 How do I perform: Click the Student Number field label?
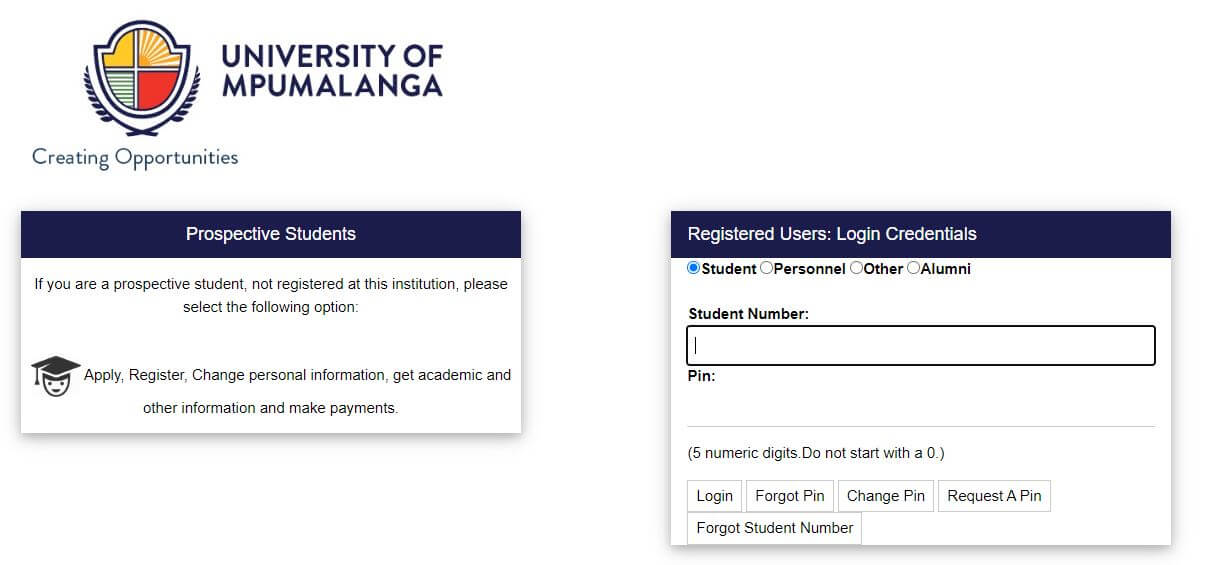[748, 314]
